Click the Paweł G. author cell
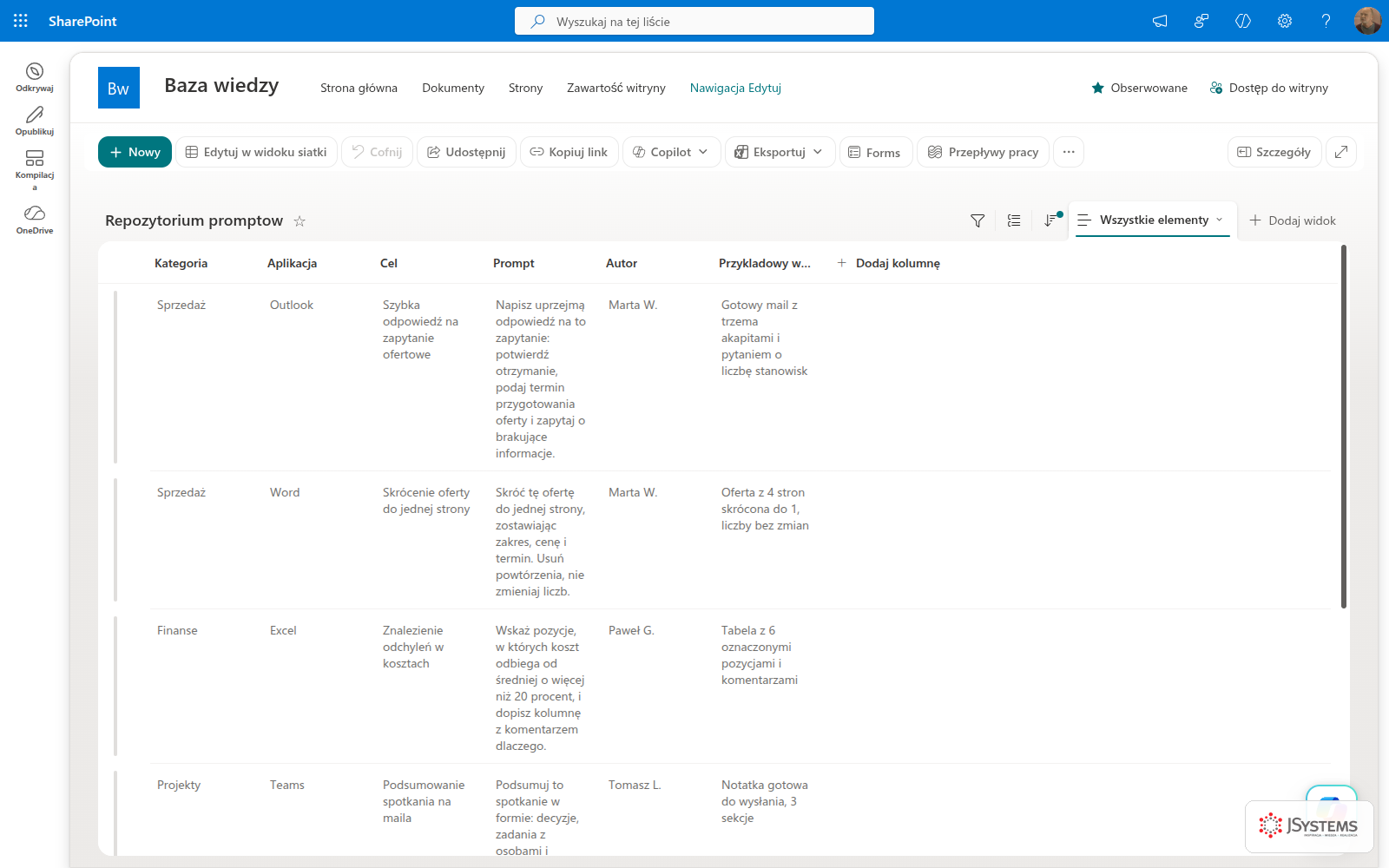This screenshot has width=1389, height=868. tap(631, 630)
